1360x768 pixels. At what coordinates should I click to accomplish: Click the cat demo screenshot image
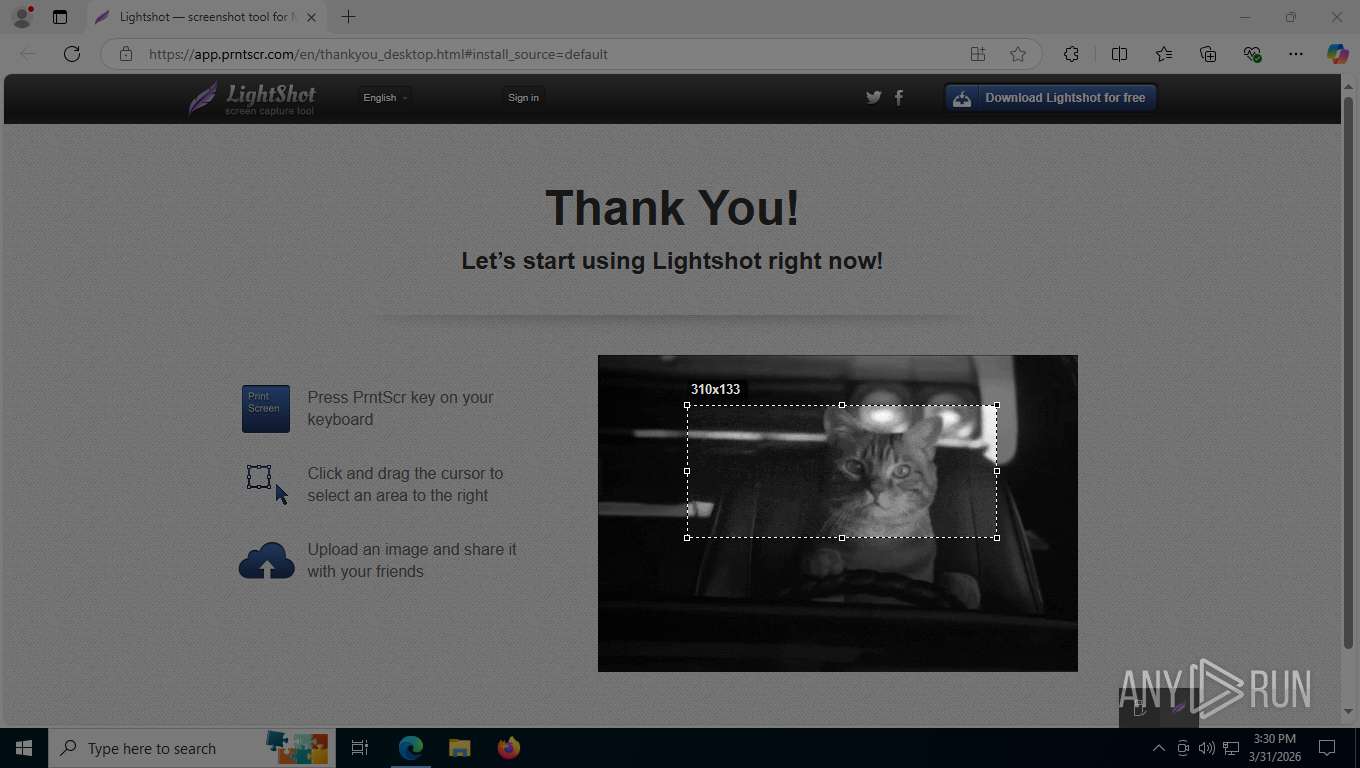(838, 513)
